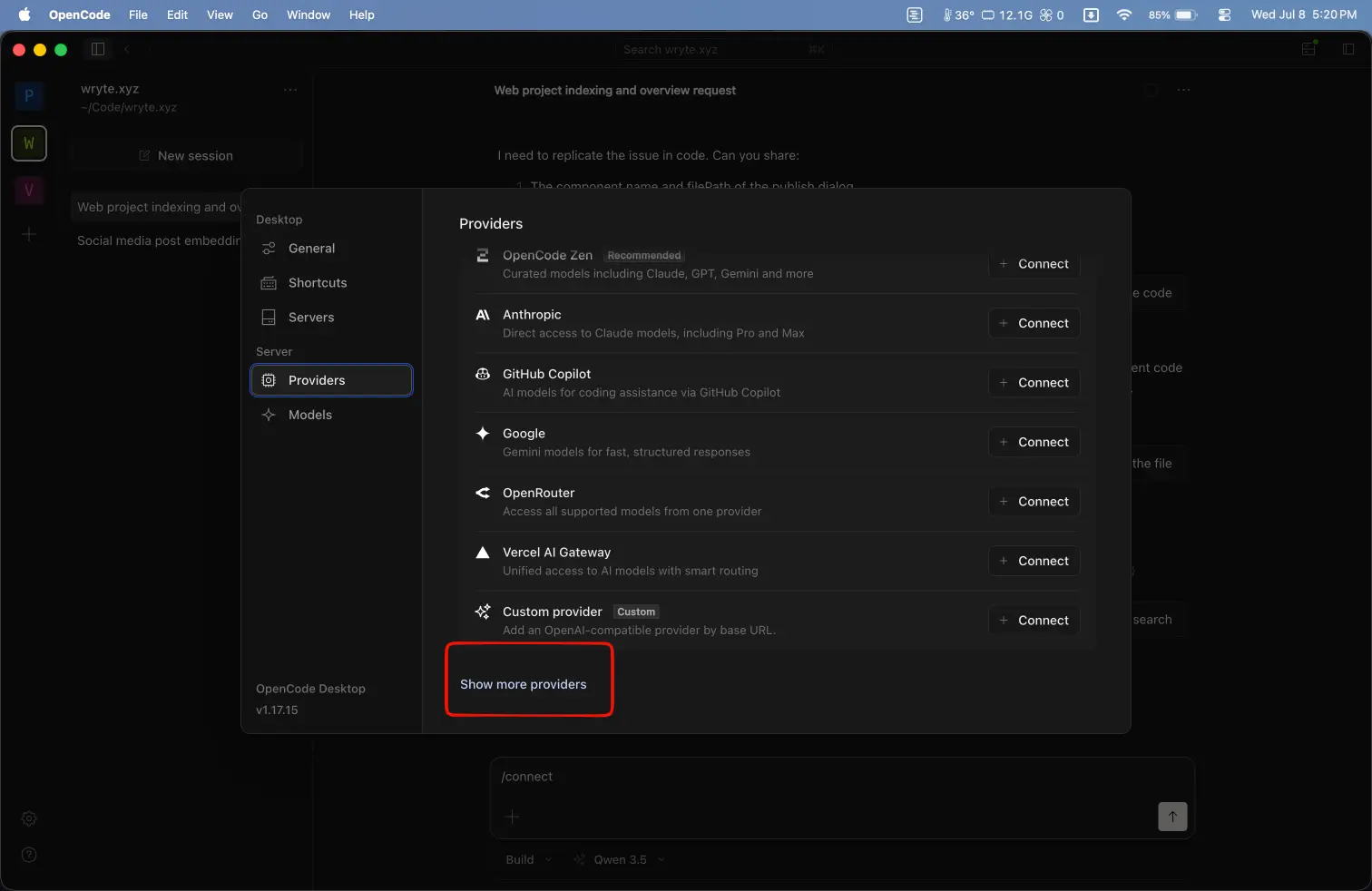Click the attach plus icon in prompt
The height and width of the screenshot is (891, 1372).
click(512, 817)
